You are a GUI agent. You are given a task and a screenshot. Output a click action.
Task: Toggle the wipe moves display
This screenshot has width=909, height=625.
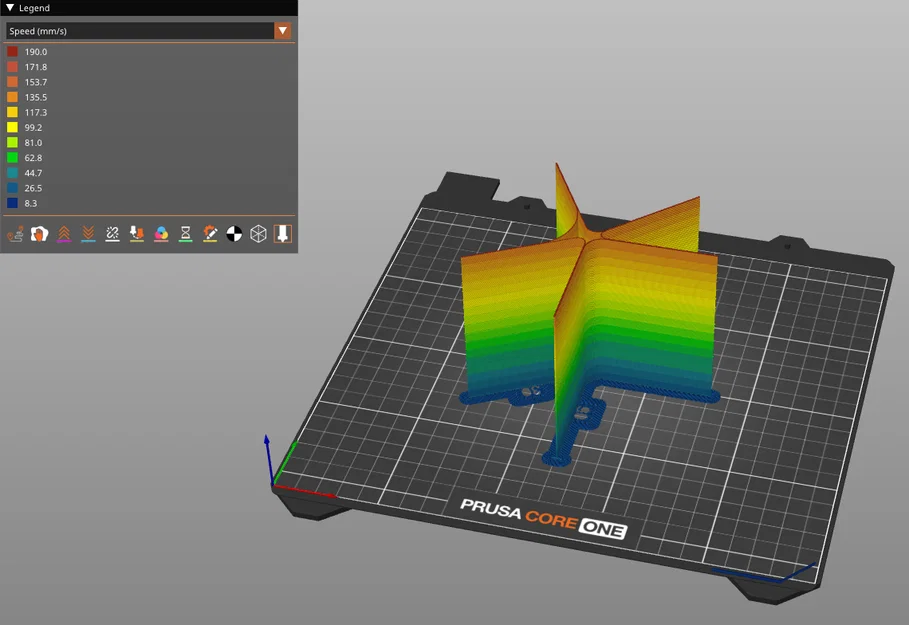point(38,233)
